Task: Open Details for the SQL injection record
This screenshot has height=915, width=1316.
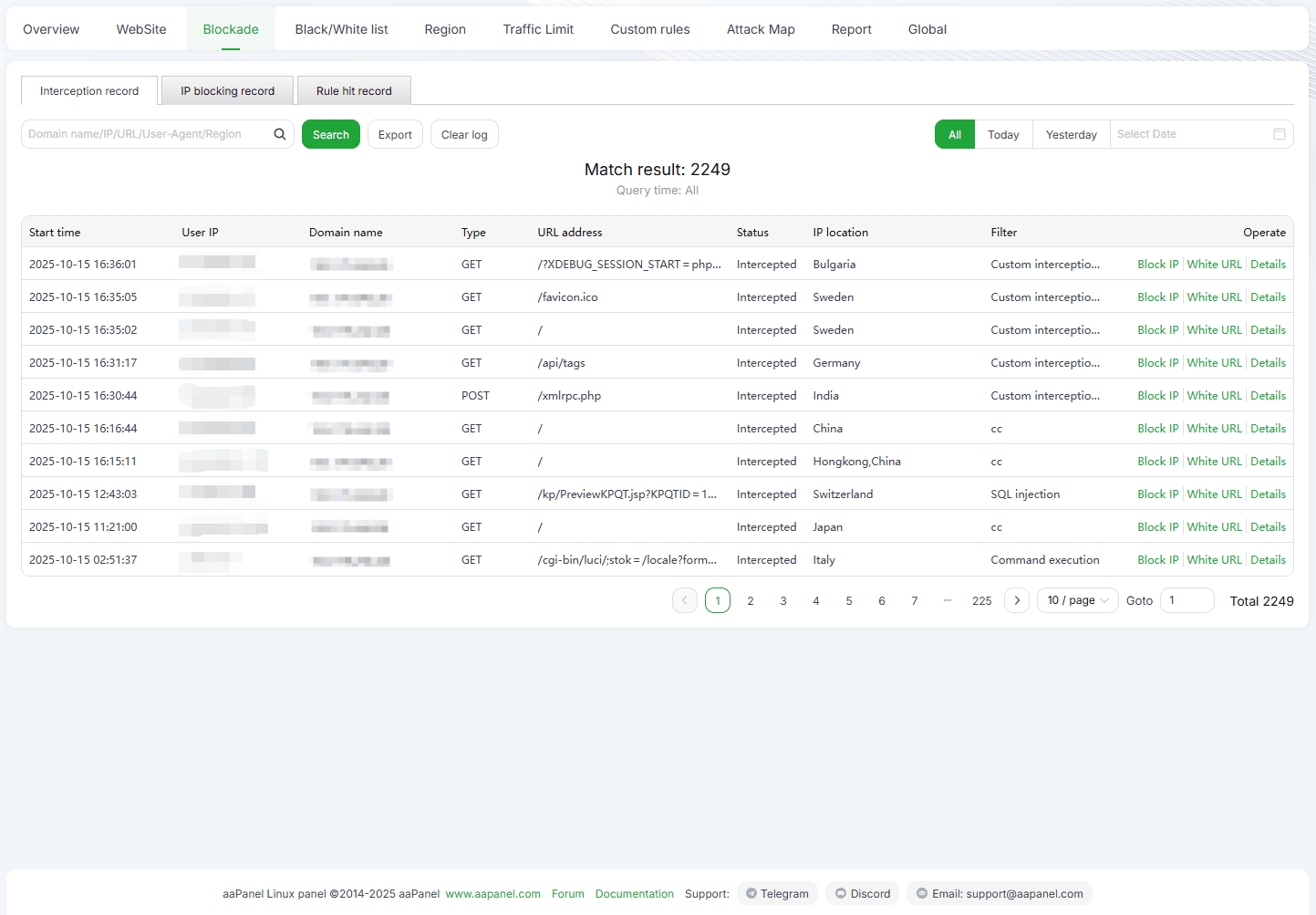Action: [1268, 494]
